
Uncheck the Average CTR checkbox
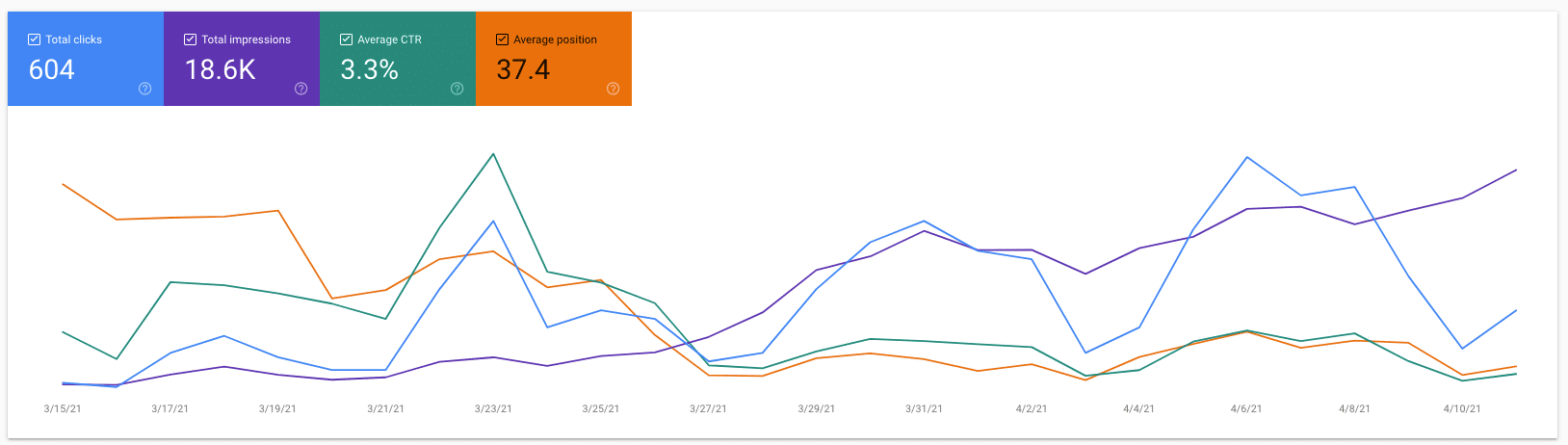[347, 39]
